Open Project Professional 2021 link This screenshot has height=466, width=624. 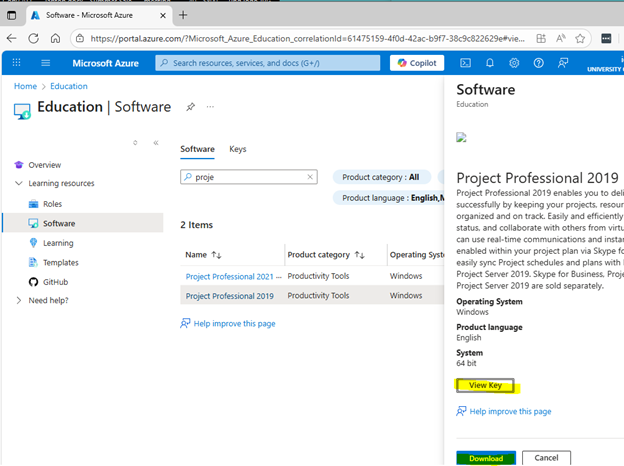click(x=229, y=276)
